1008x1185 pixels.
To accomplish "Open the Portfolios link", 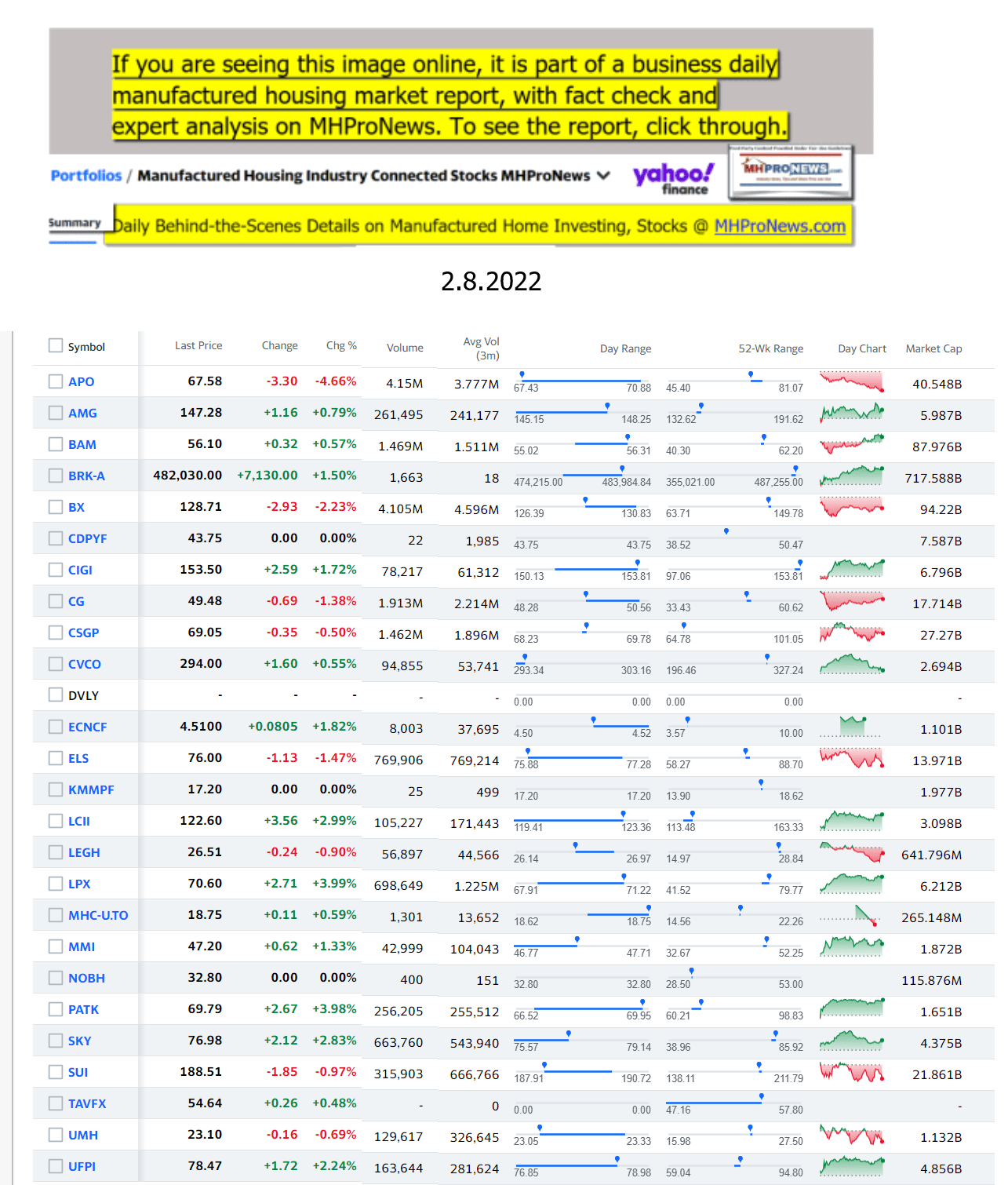I will (x=86, y=176).
